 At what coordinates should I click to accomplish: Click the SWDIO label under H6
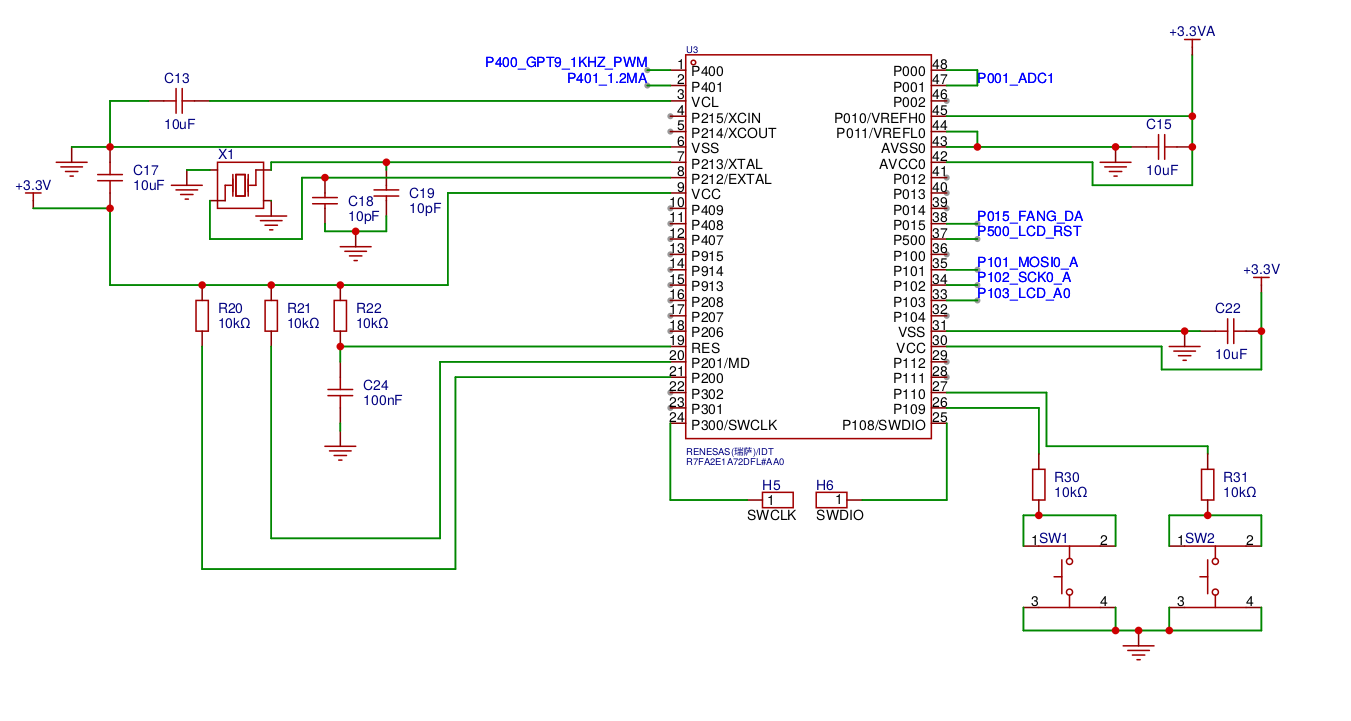click(x=840, y=516)
